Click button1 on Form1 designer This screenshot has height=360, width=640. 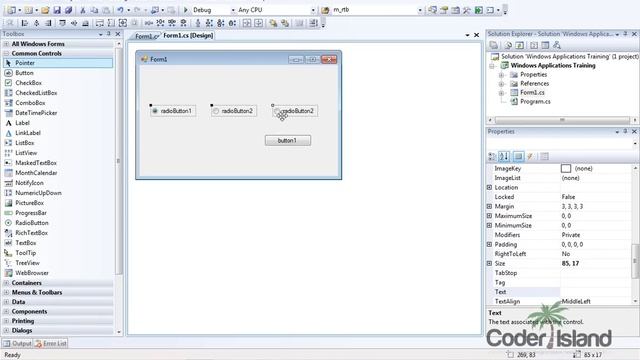coord(287,141)
